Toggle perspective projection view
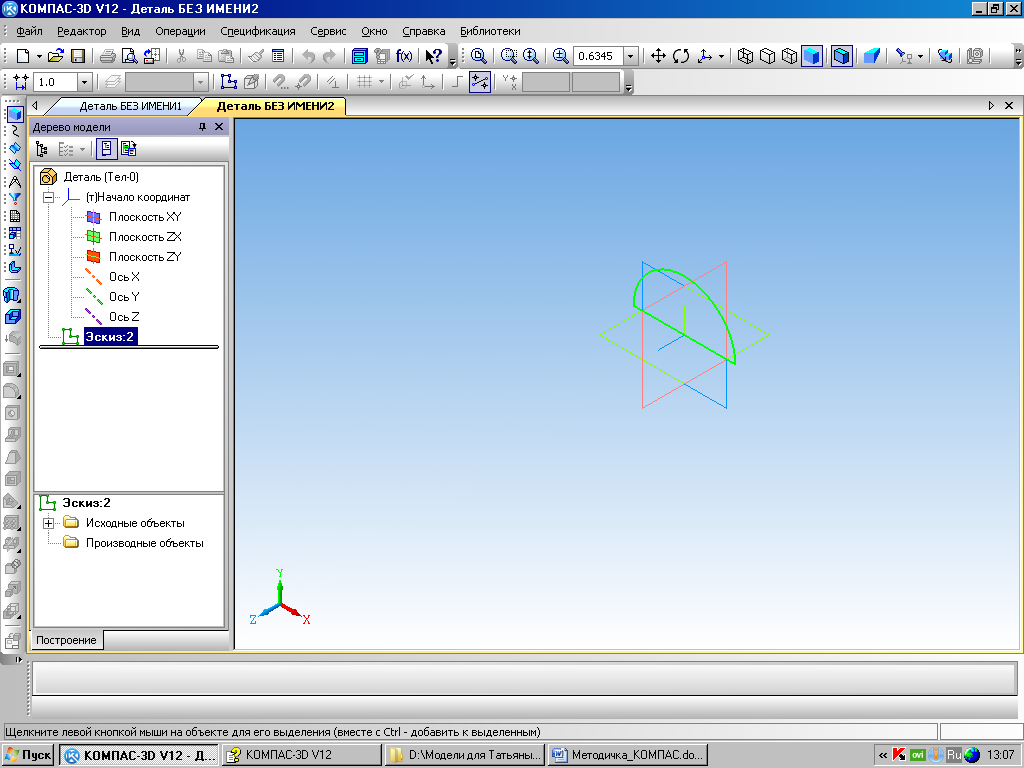Image resolution: width=1024 pixels, height=768 pixels. click(871, 56)
